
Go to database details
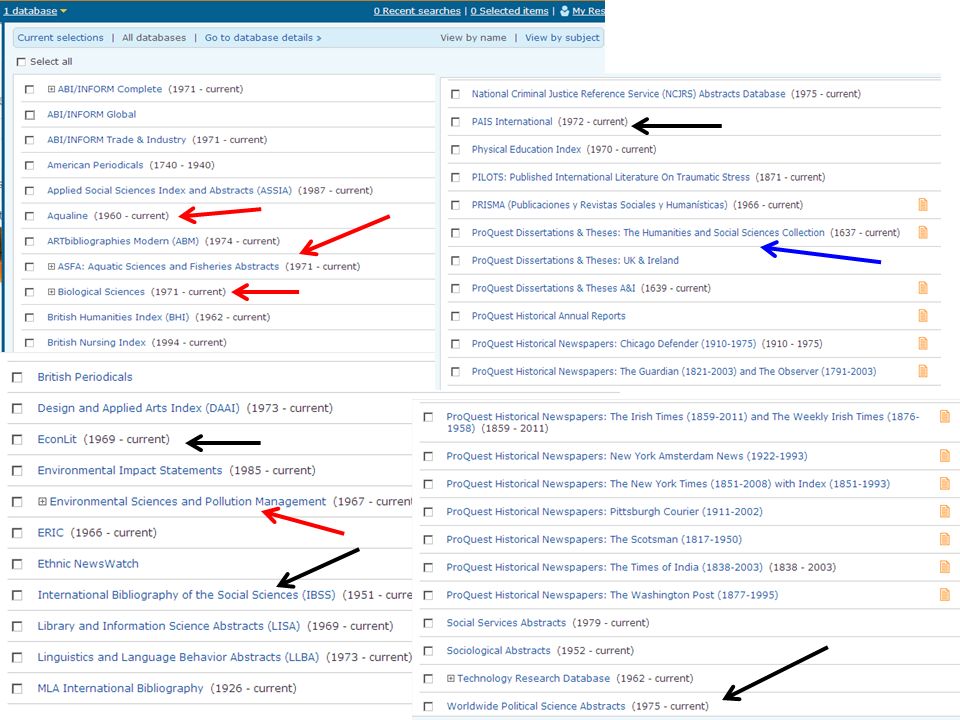click(263, 37)
